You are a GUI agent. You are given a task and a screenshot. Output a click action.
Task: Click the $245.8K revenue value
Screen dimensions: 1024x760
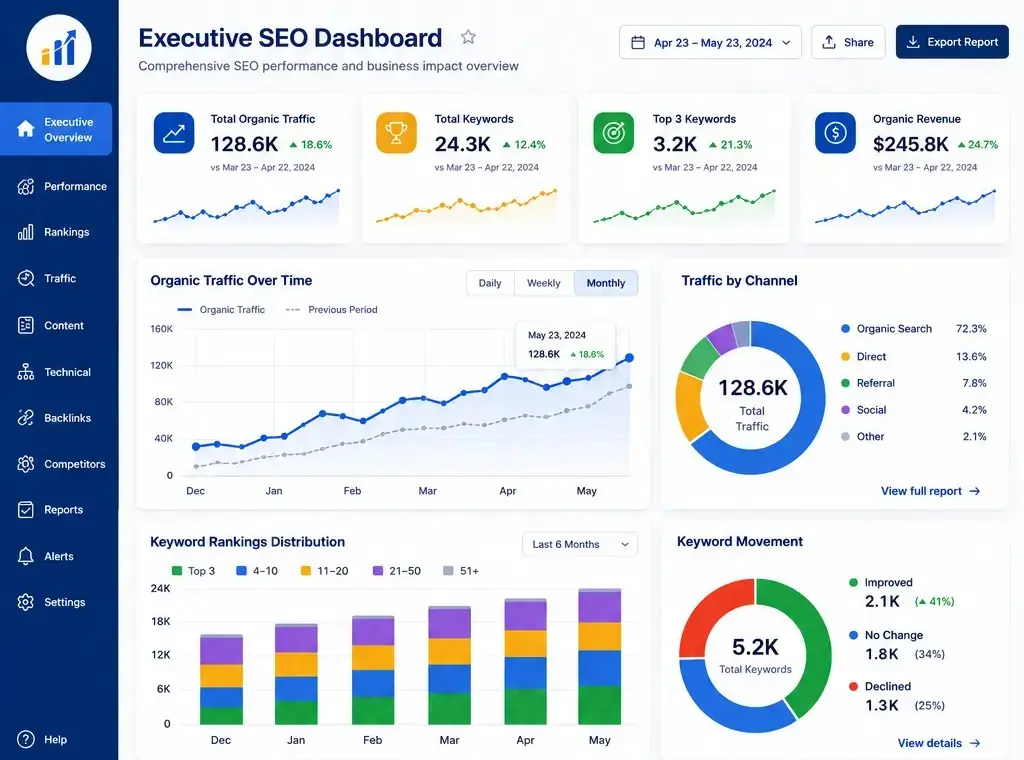(x=910, y=144)
